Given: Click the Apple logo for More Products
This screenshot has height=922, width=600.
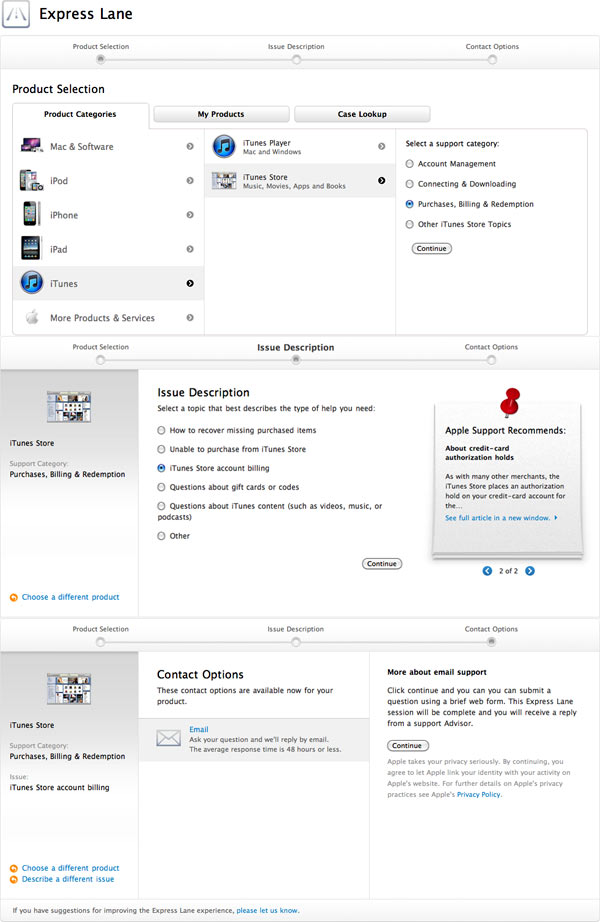Looking at the screenshot, I should 31,318.
